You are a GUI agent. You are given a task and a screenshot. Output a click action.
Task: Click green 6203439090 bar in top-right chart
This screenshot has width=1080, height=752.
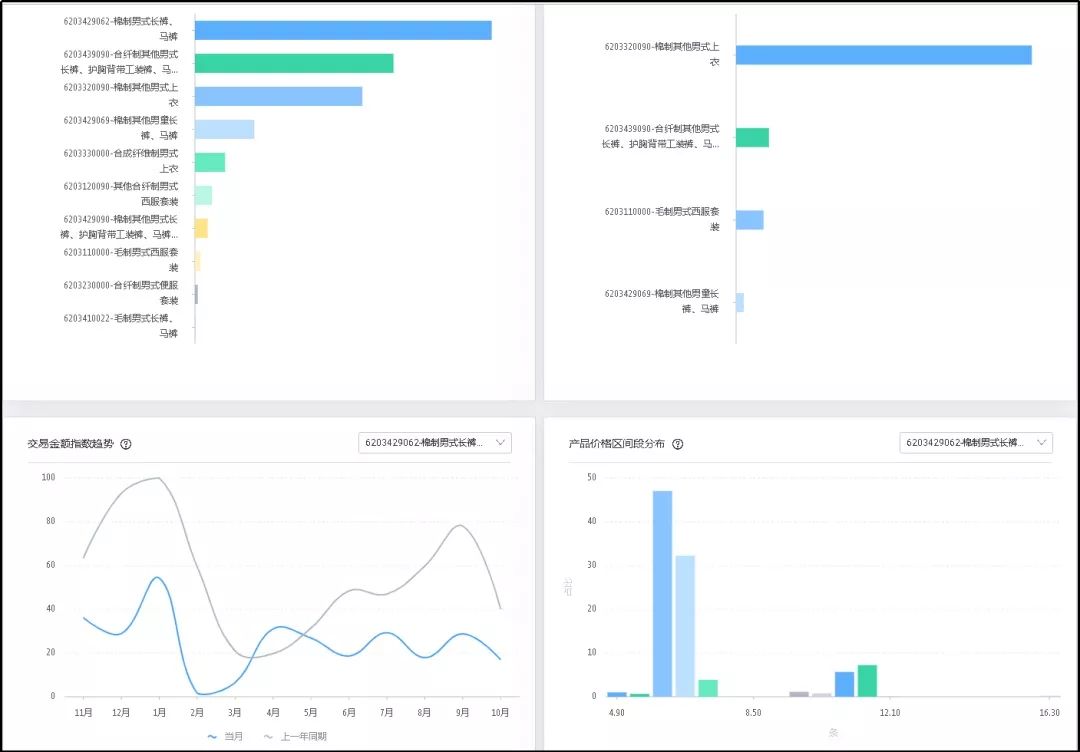pyautogui.click(x=752, y=137)
